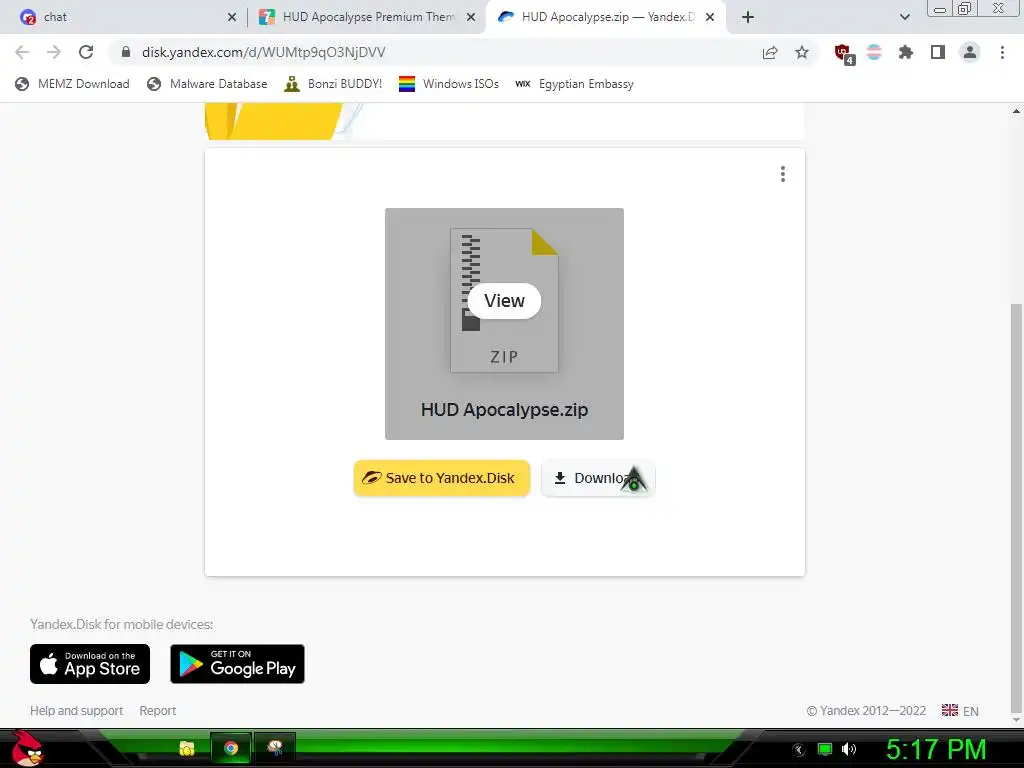Open Help and support link
Screen dimensions: 1024x768
pos(76,711)
